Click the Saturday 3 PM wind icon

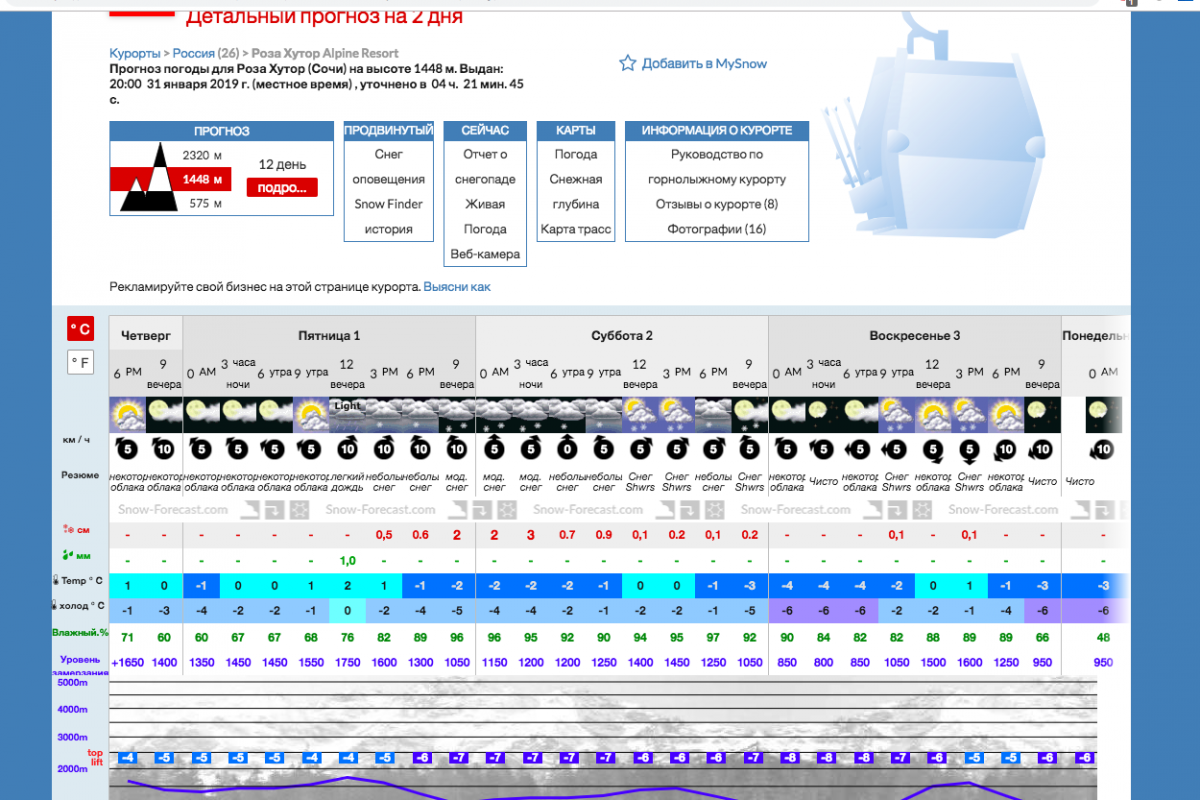click(x=677, y=450)
